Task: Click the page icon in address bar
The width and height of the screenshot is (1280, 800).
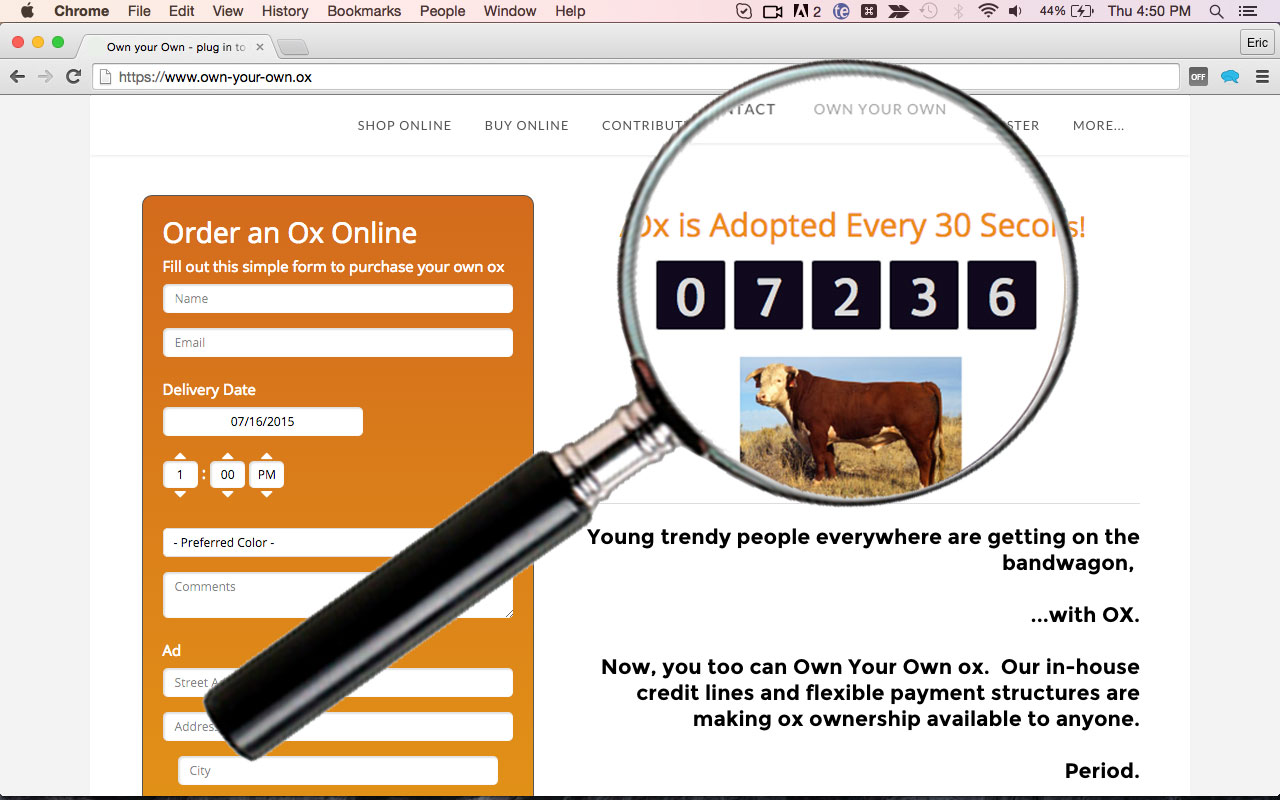Action: 105,77
